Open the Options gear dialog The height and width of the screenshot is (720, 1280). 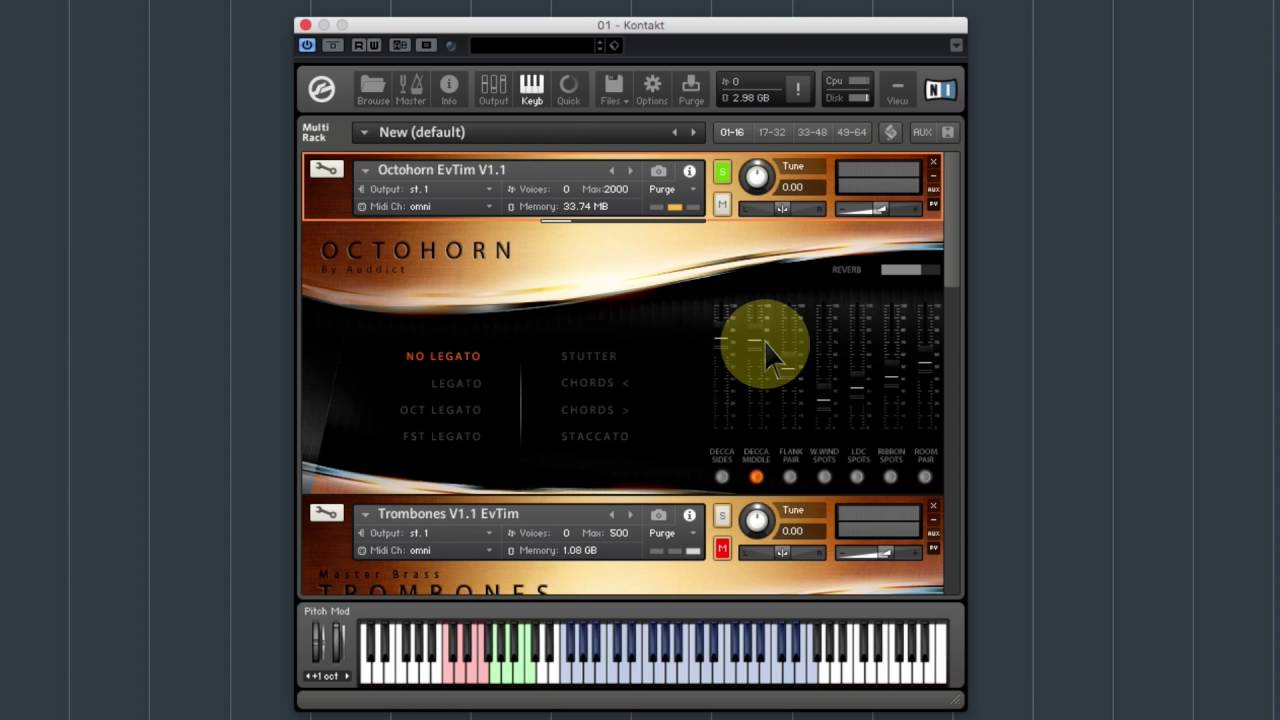(x=652, y=89)
